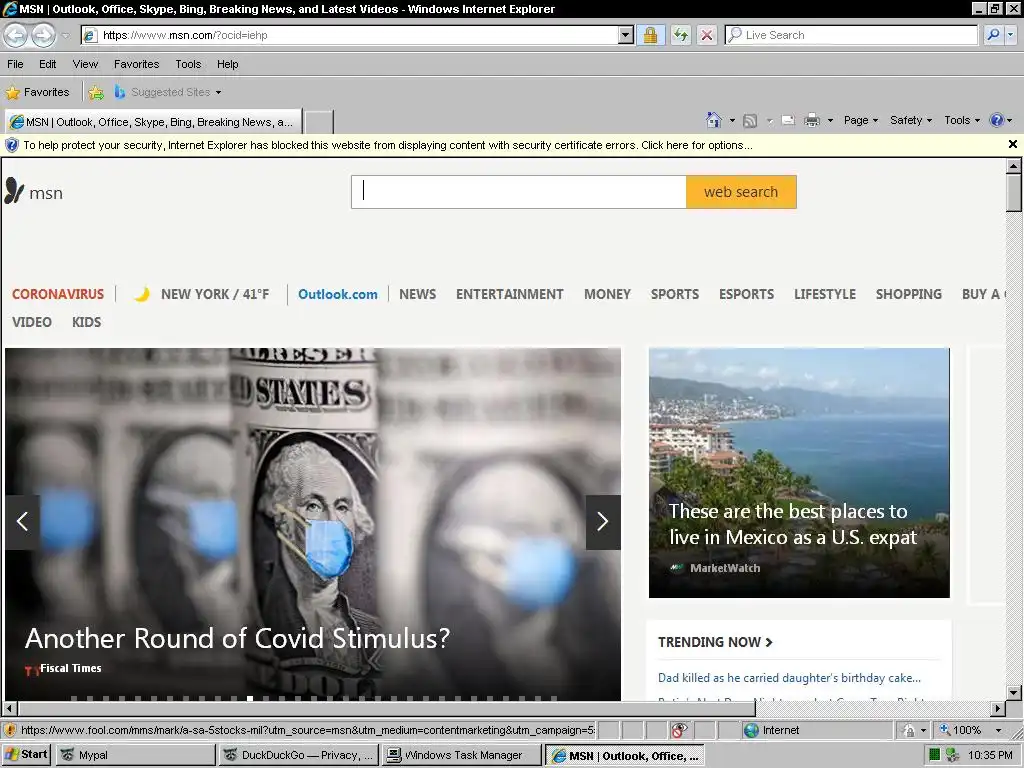Click the vertical scrollbar down arrow
The width and height of the screenshot is (1024, 768).
[1013, 692]
